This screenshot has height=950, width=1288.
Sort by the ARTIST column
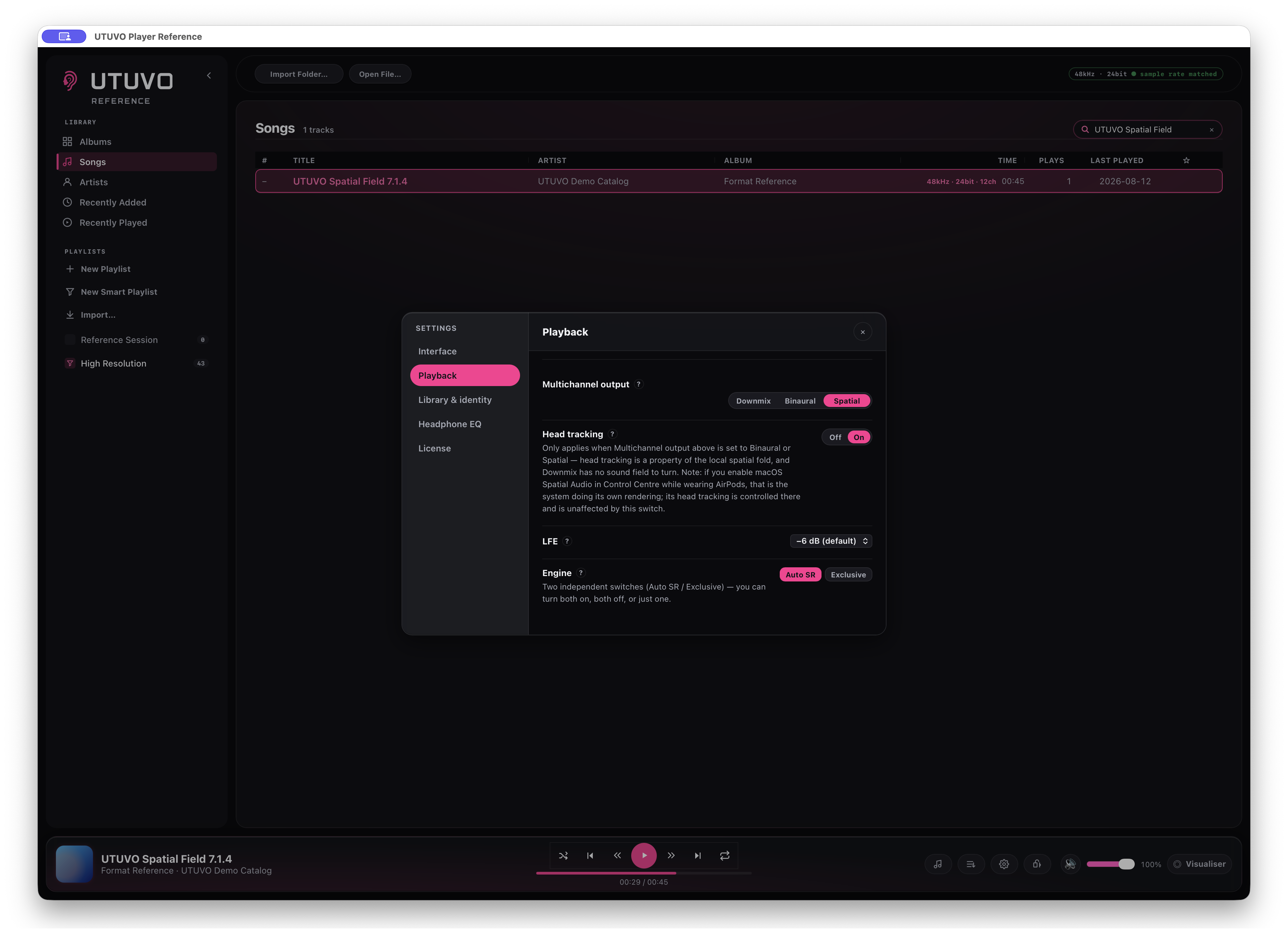[552, 160]
